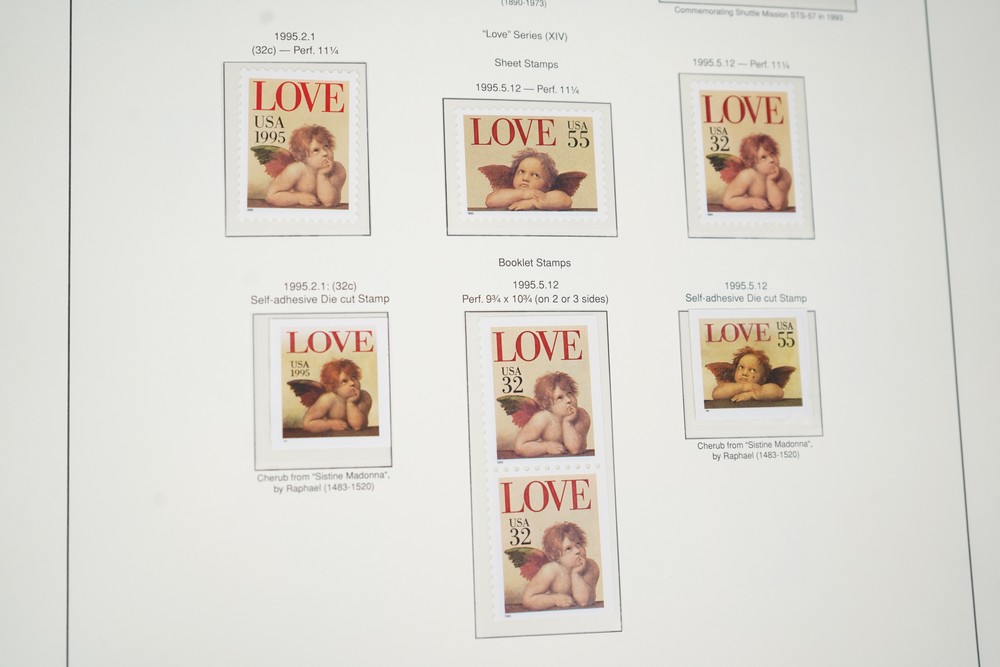
Task: Click the 'Booklet Stamps' label
Action: point(534,263)
